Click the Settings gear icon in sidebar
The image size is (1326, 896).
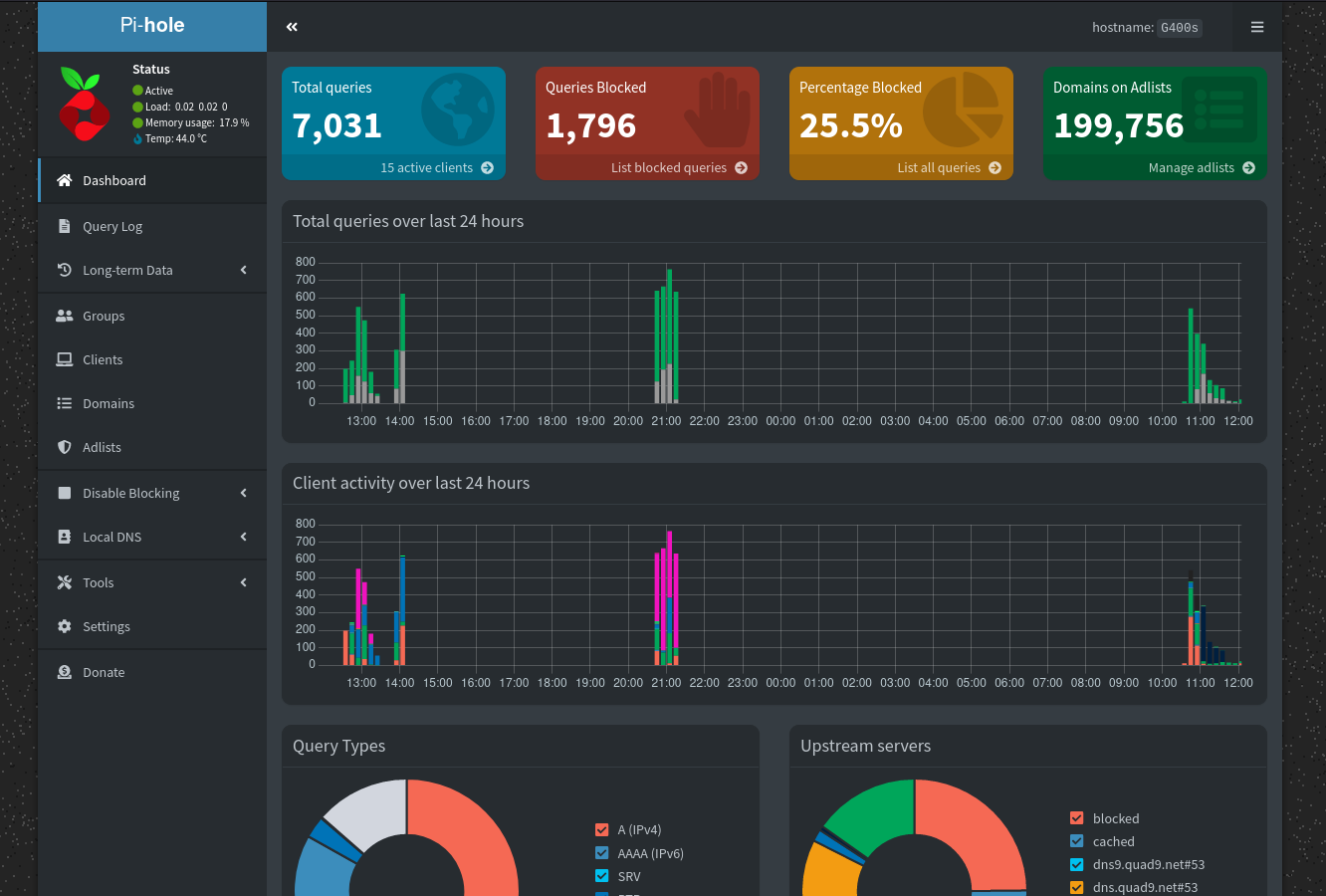coord(65,626)
